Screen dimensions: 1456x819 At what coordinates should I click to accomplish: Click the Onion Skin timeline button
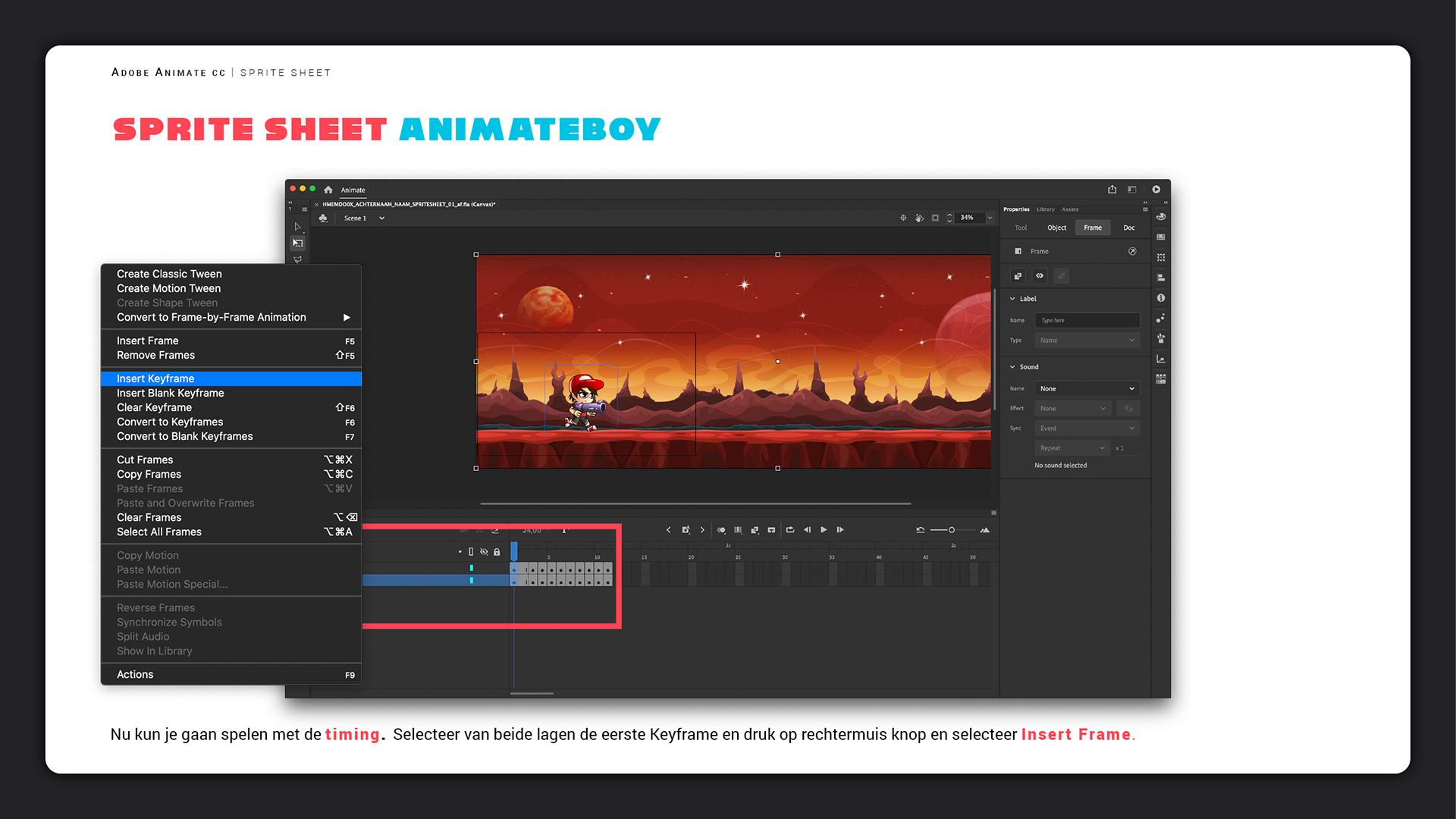(x=721, y=530)
